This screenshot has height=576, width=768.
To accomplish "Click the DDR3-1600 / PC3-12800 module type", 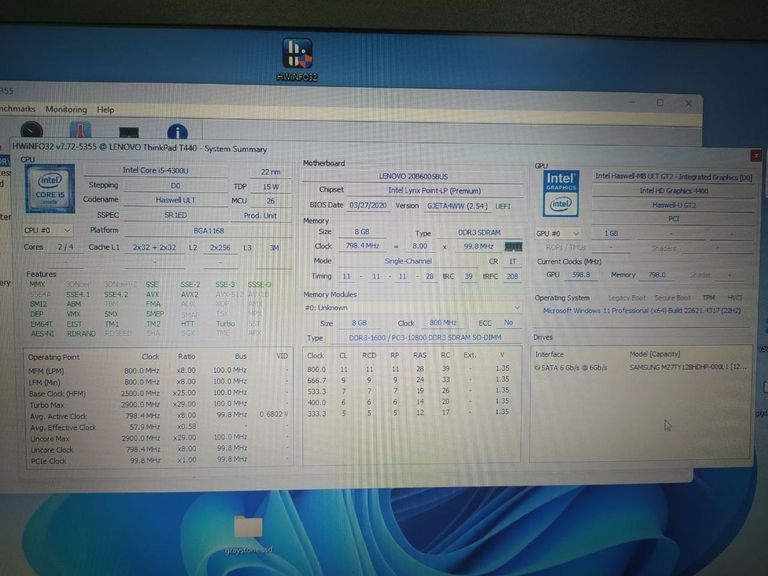I will tap(425, 337).
